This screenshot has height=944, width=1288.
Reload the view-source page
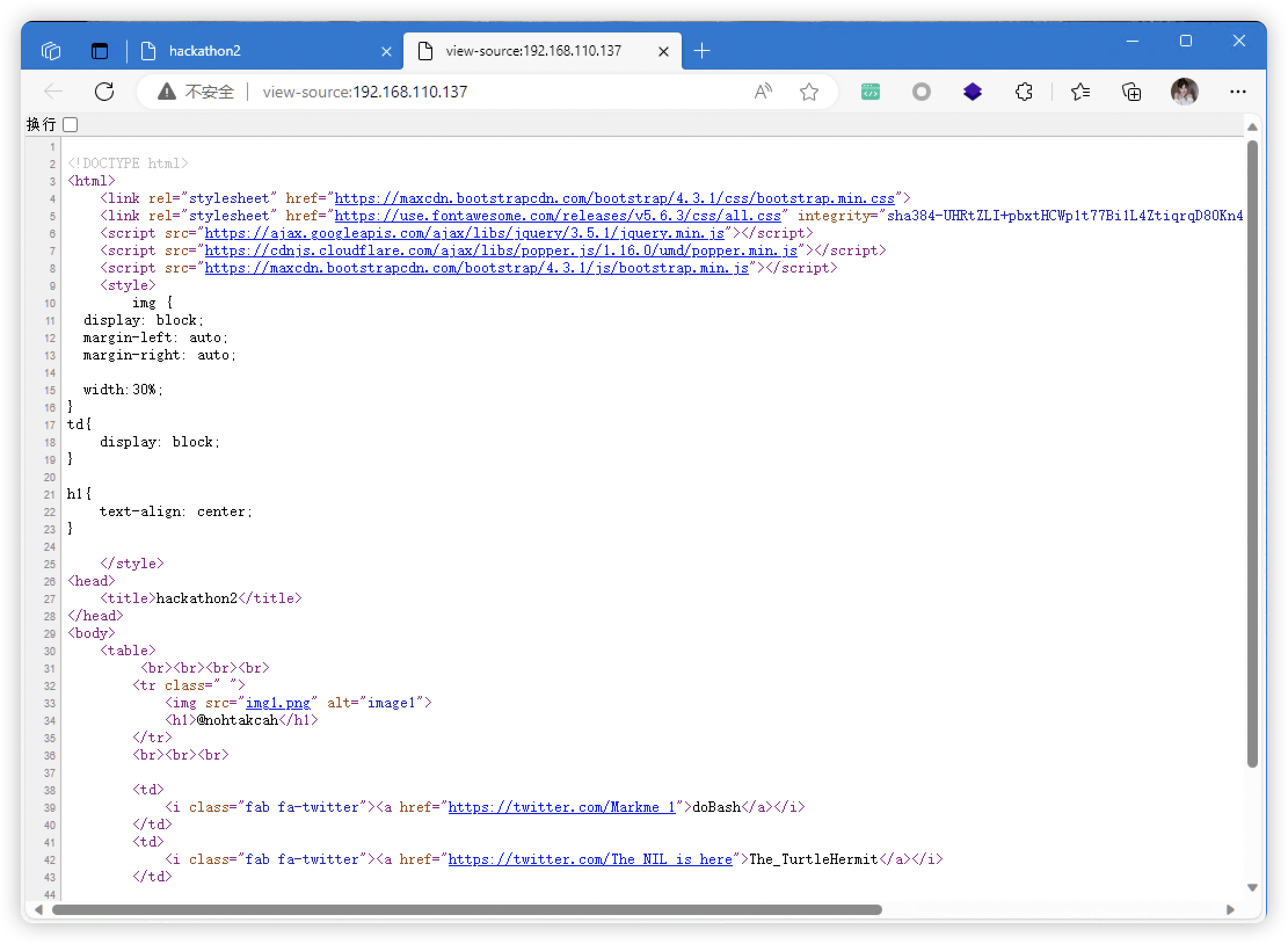pyautogui.click(x=104, y=91)
